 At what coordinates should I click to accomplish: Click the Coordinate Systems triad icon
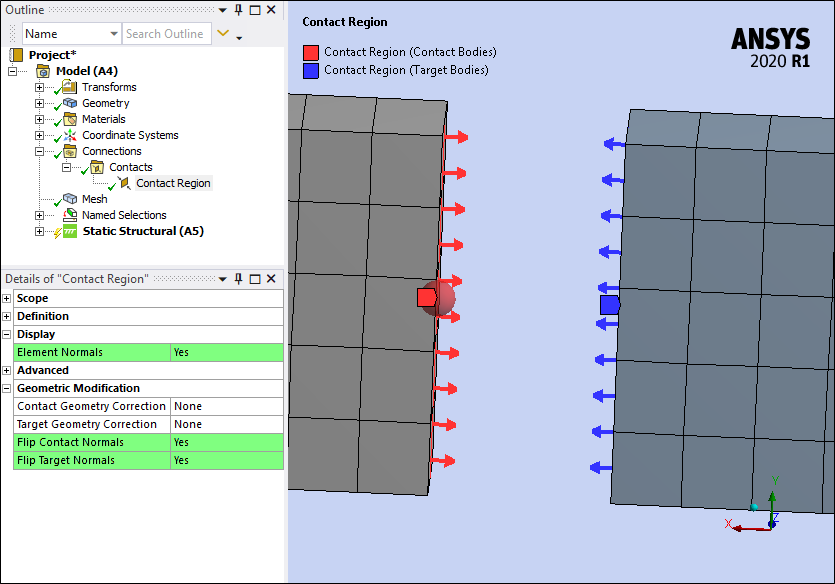pos(70,135)
